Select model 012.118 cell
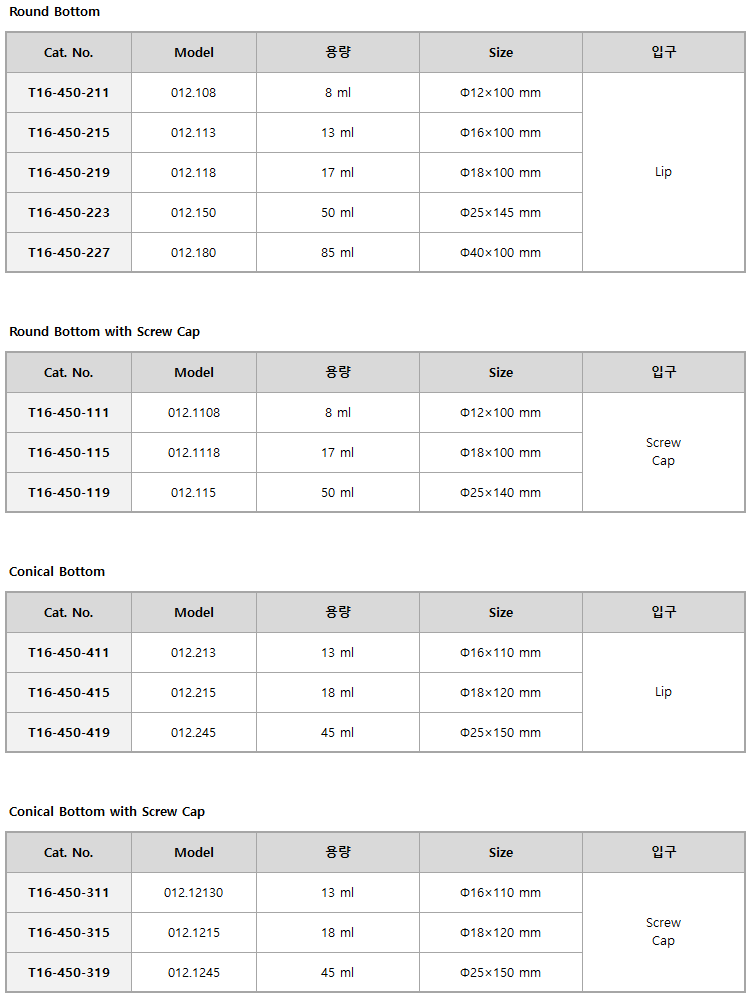This screenshot has width=749, height=996. (x=194, y=173)
